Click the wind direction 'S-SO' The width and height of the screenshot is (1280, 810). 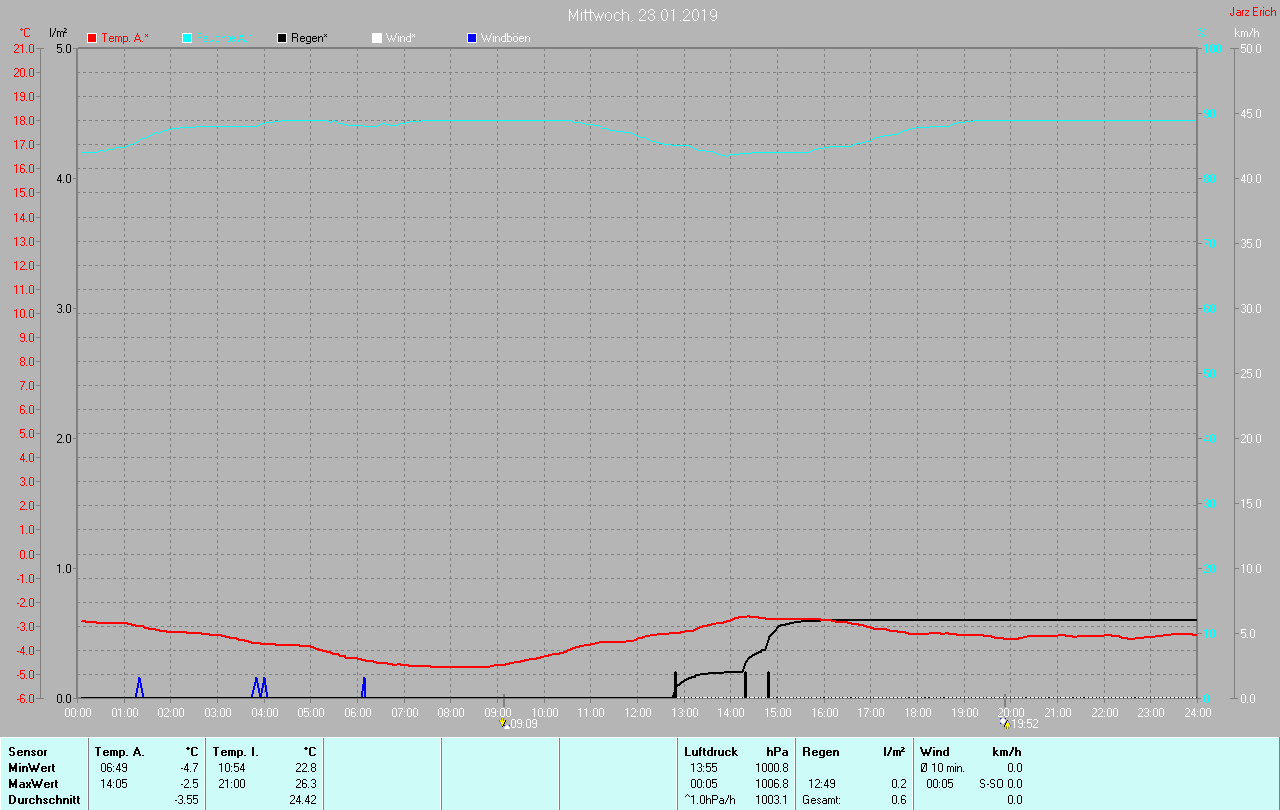[x=991, y=784]
